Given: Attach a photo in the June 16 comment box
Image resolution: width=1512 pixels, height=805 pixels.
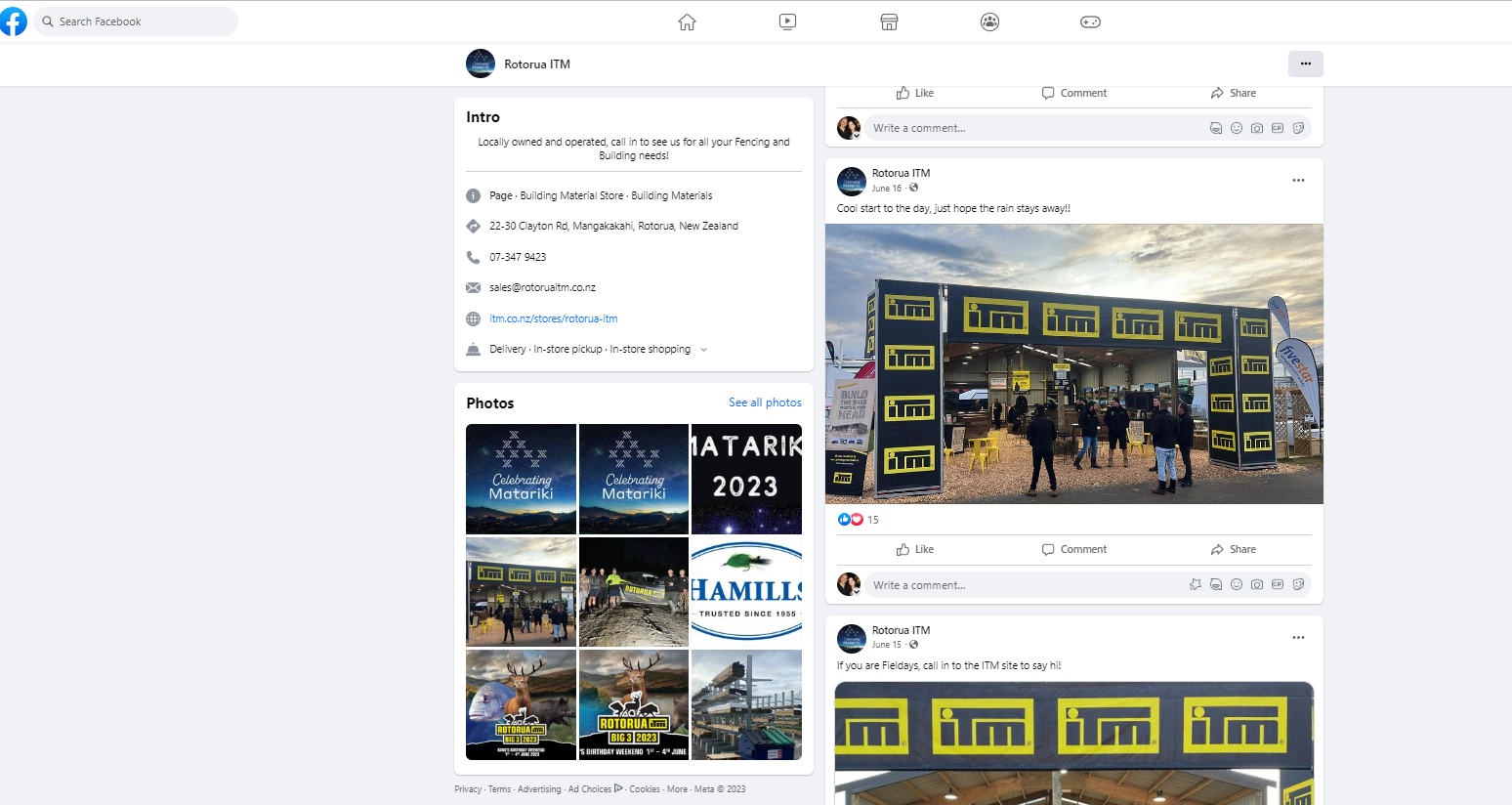Looking at the screenshot, I should coord(1257,585).
